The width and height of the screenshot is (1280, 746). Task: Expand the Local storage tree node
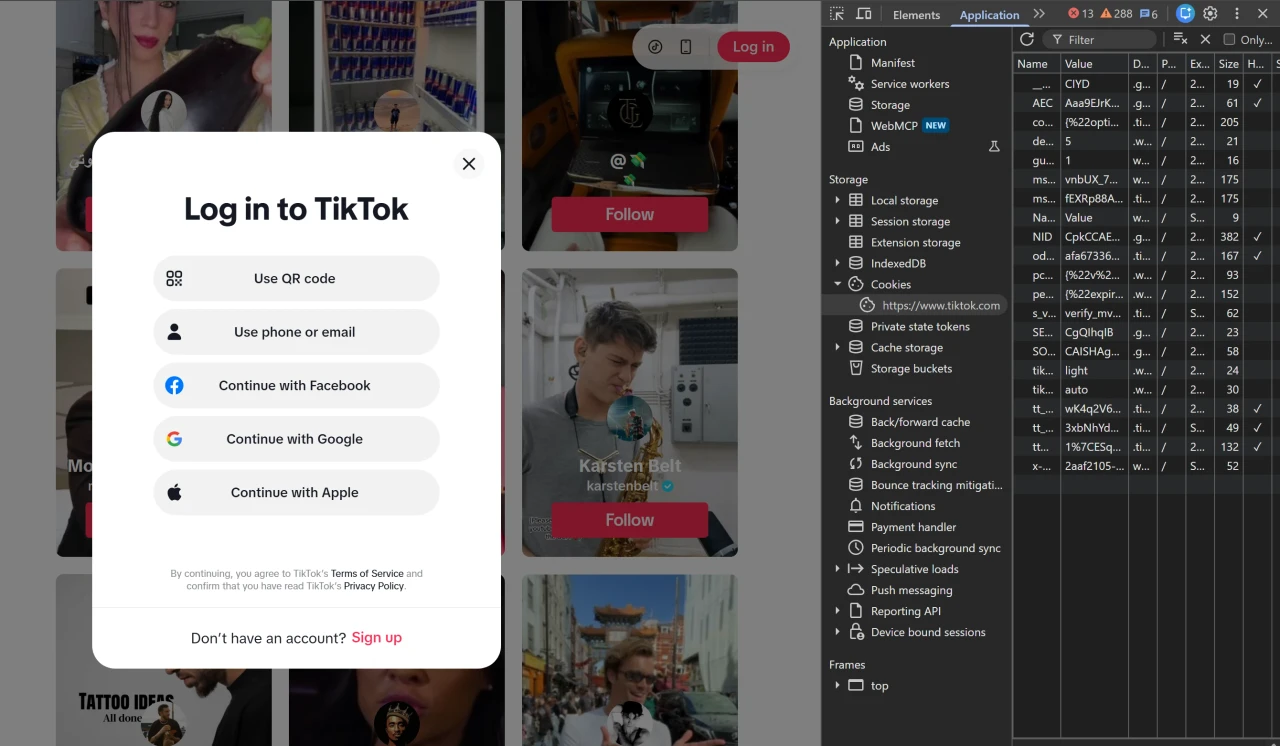(x=837, y=200)
